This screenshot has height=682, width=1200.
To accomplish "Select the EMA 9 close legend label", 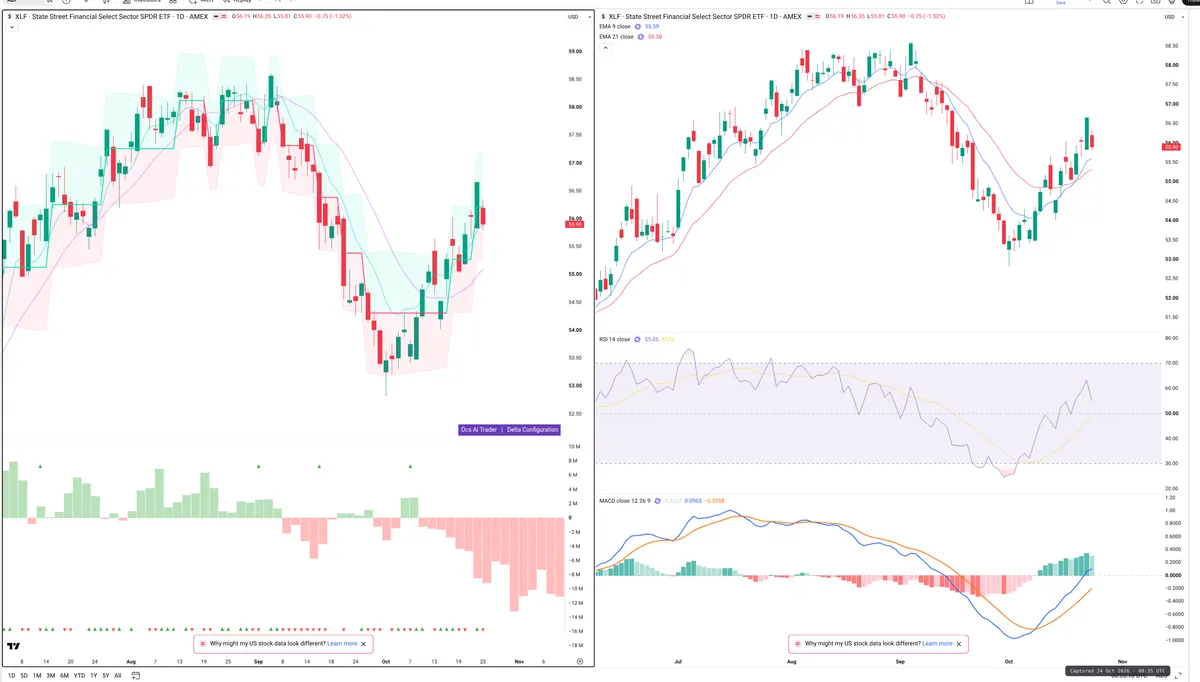I will (x=615, y=27).
